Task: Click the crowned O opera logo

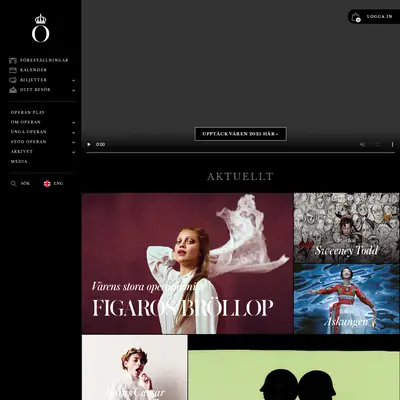Action: 41,28
